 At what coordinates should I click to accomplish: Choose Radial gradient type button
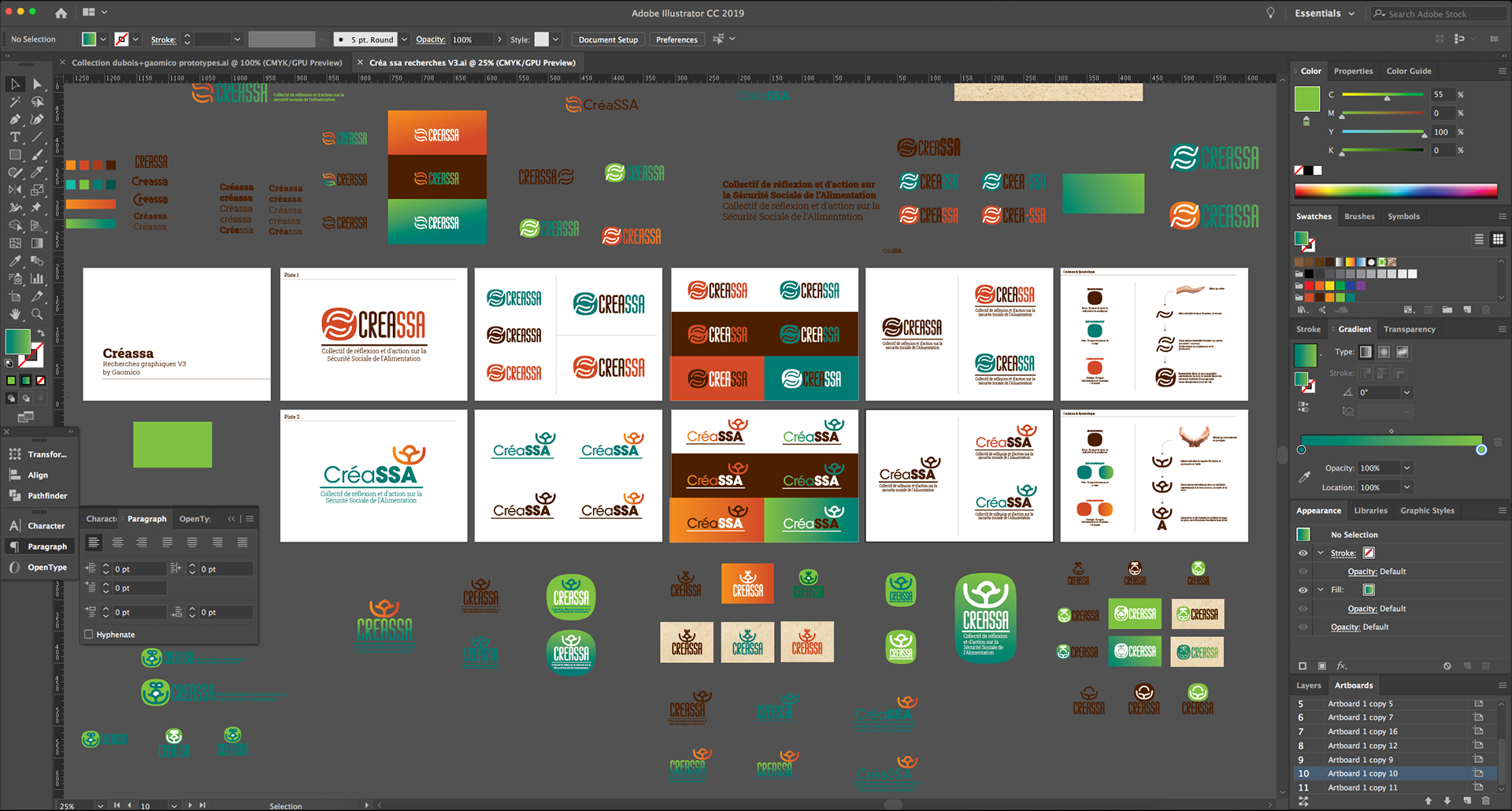click(x=1384, y=352)
